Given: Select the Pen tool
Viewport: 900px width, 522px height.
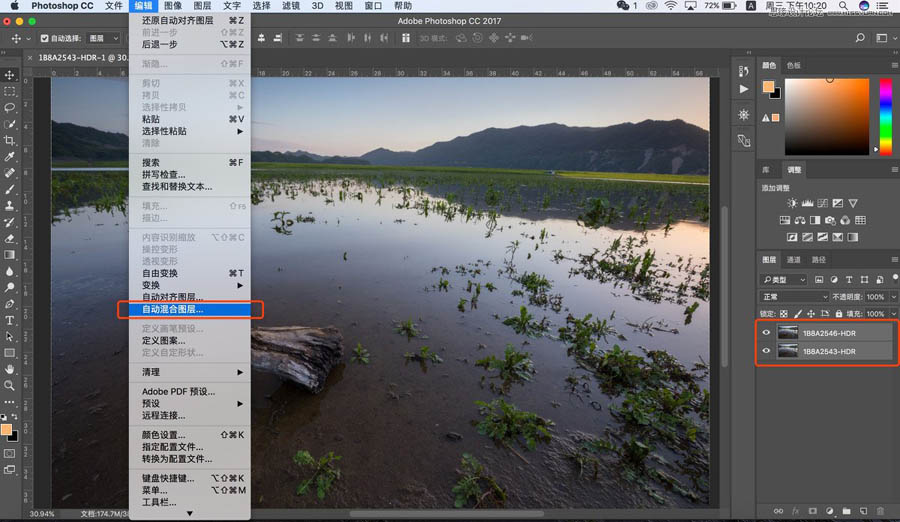Looking at the screenshot, I should pyautogui.click(x=10, y=304).
